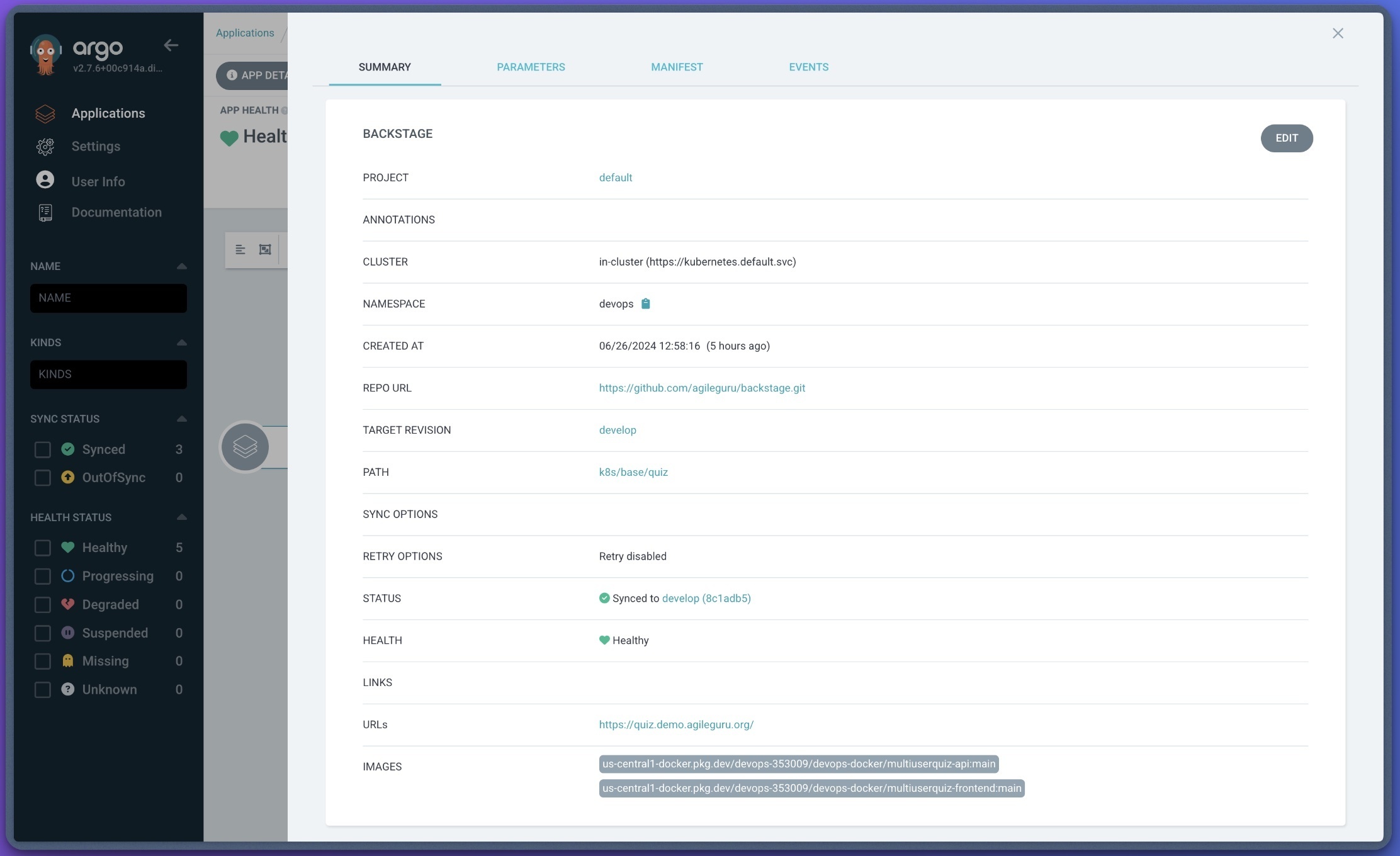Open the backstage.git repo URL link
The image size is (1400, 856).
pyautogui.click(x=702, y=388)
